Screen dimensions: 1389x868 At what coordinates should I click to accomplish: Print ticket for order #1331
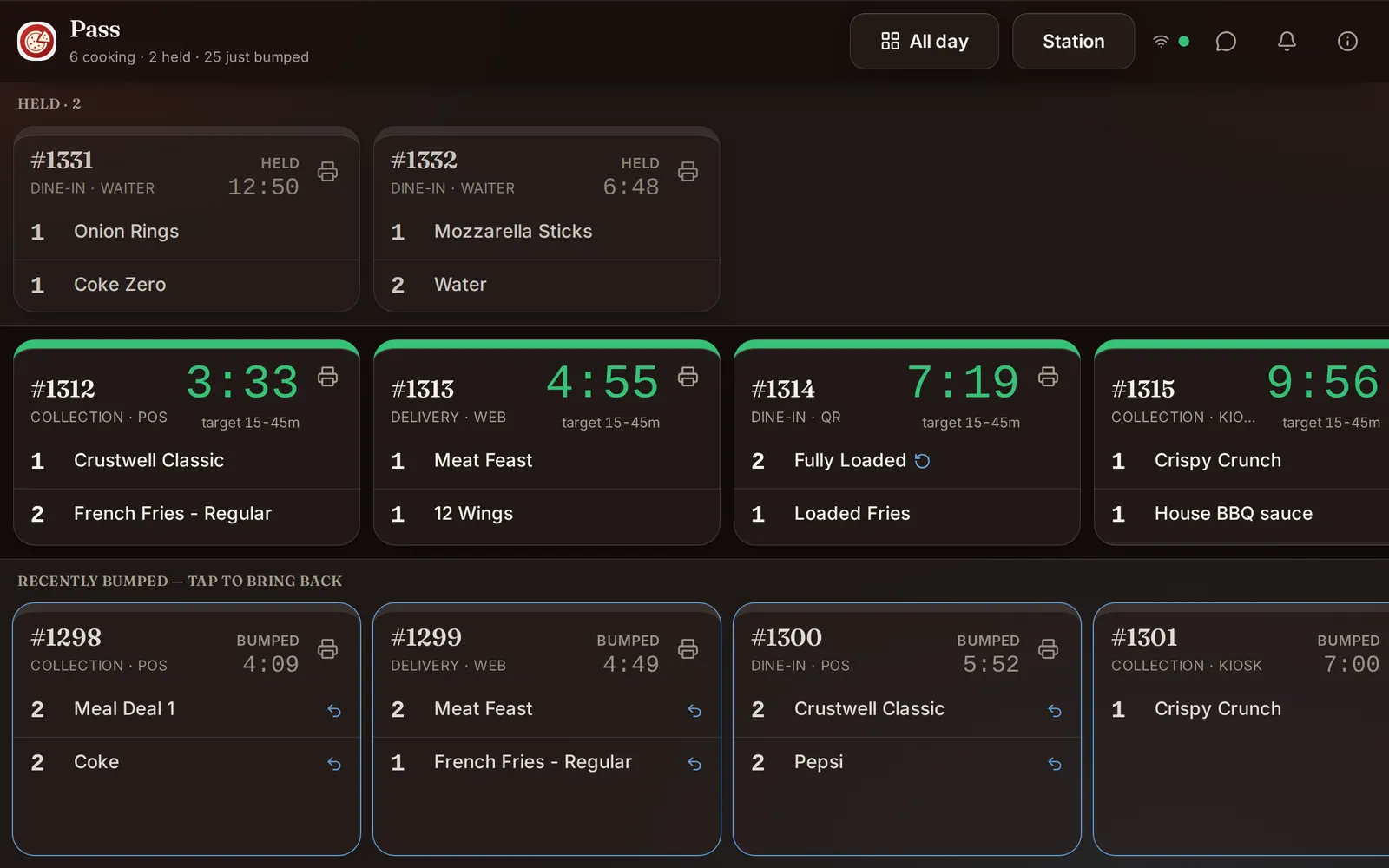pyautogui.click(x=327, y=172)
